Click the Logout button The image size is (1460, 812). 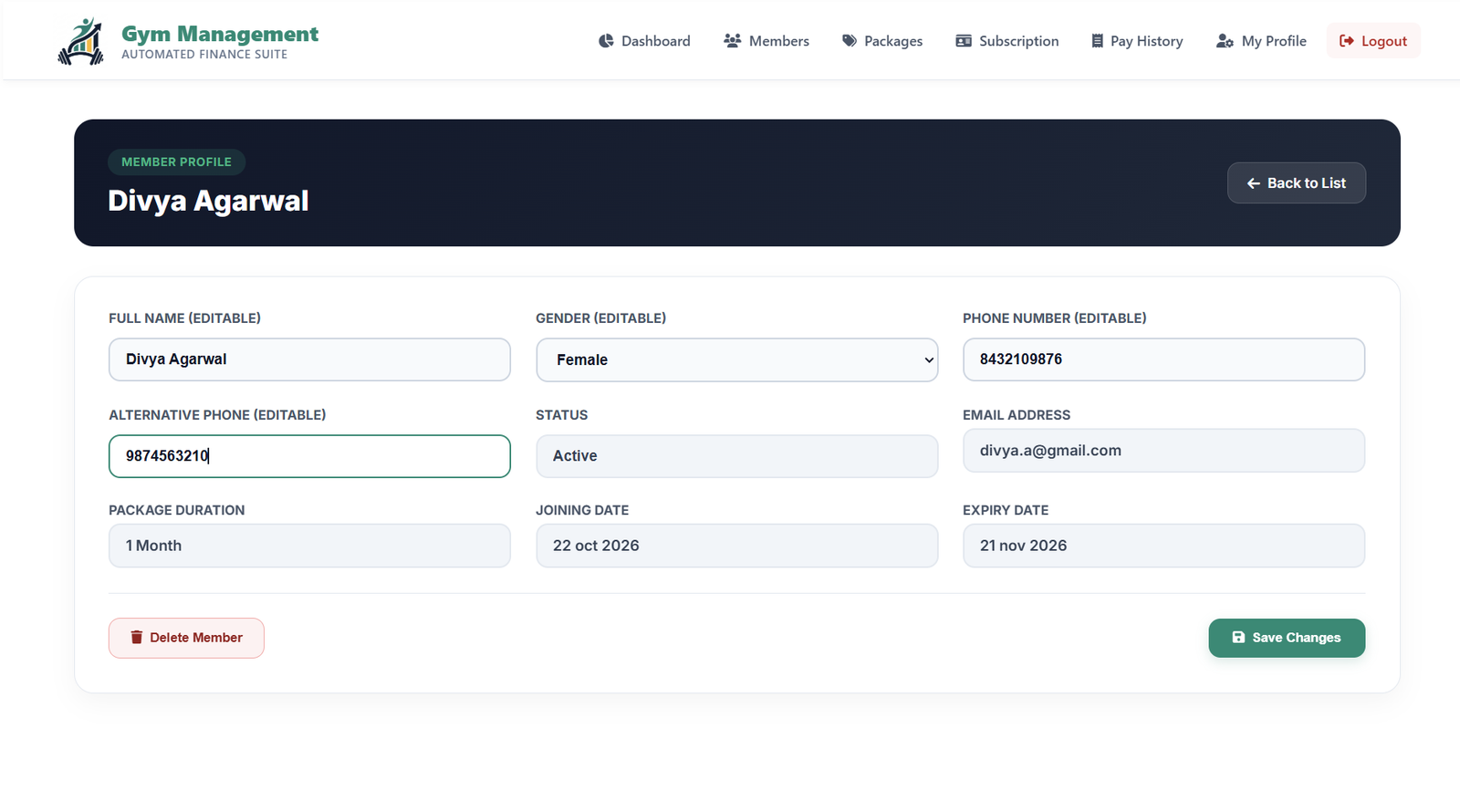pos(1373,41)
